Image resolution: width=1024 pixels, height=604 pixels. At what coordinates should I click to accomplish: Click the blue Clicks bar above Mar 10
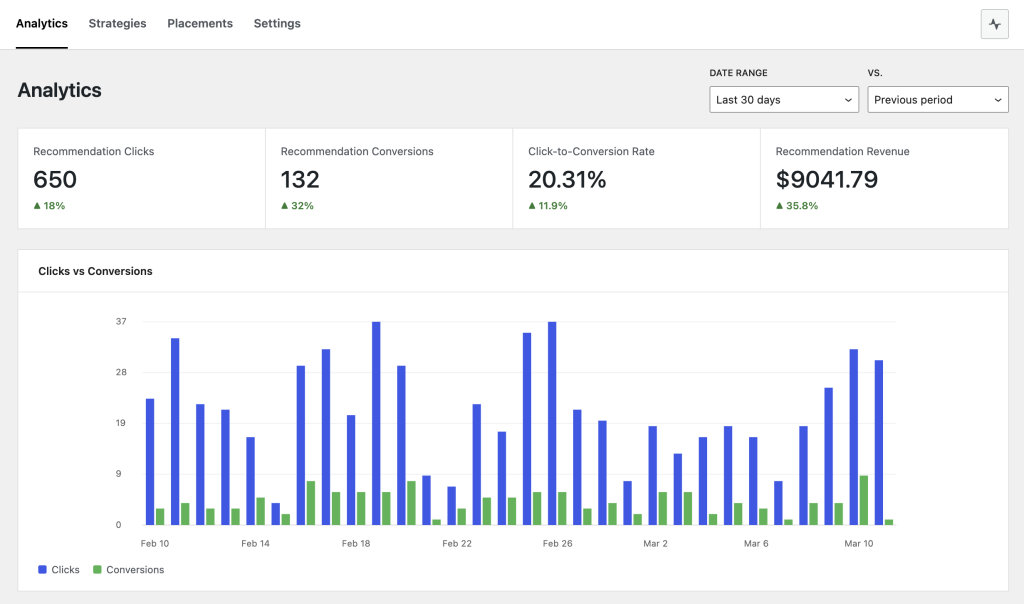[854, 437]
